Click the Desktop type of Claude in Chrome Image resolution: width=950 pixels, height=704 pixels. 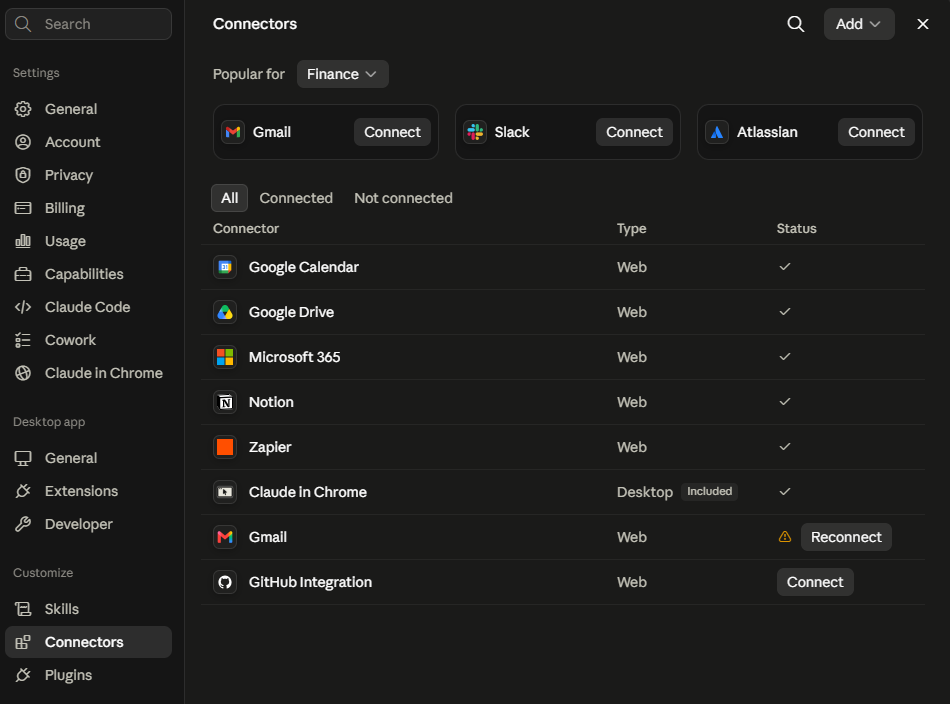[645, 492]
